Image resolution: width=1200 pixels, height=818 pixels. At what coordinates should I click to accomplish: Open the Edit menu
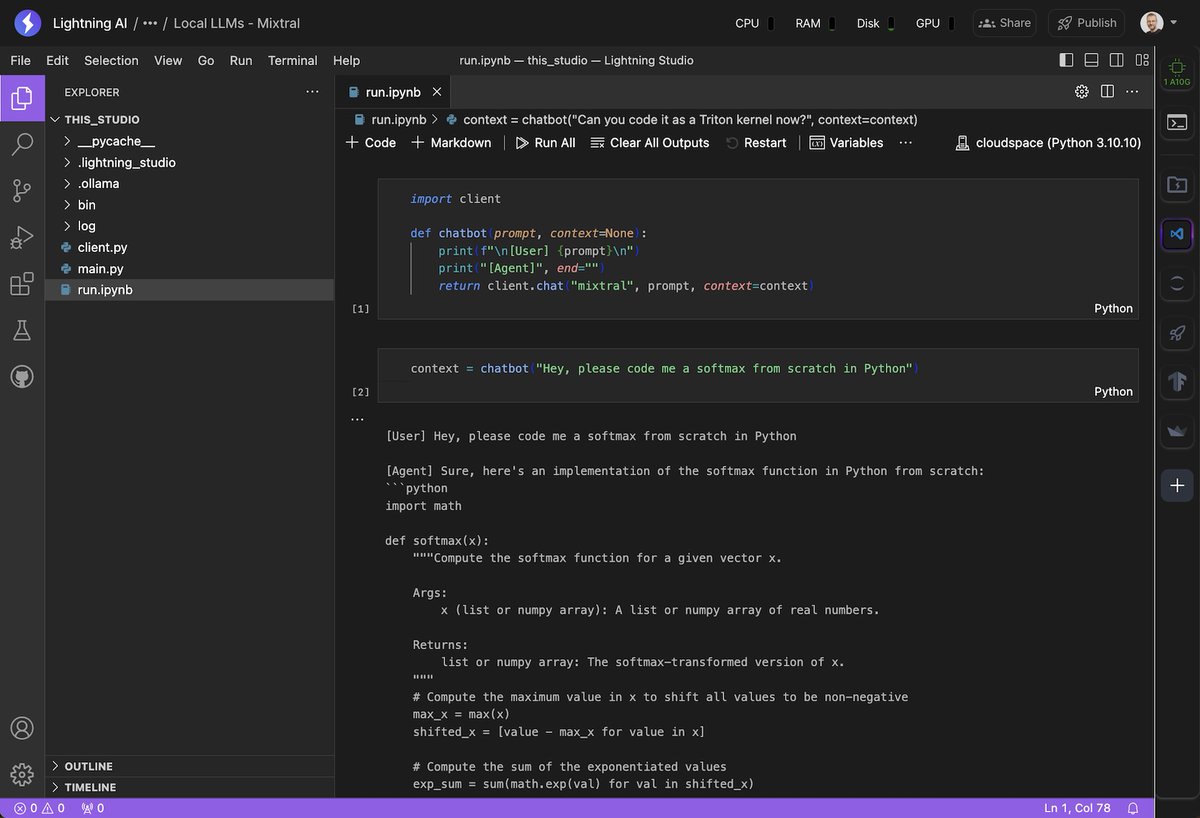(x=57, y=60)
